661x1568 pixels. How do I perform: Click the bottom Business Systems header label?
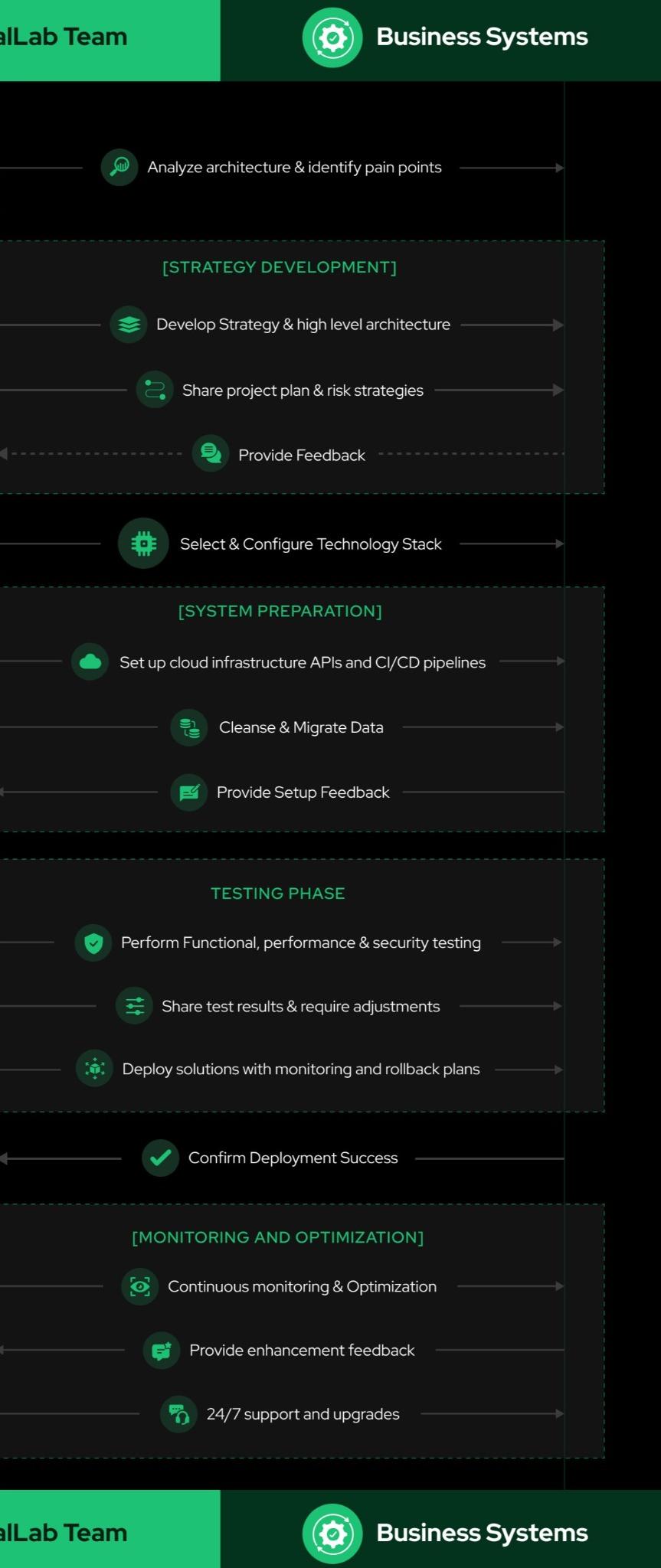[x=482, y=1533]
